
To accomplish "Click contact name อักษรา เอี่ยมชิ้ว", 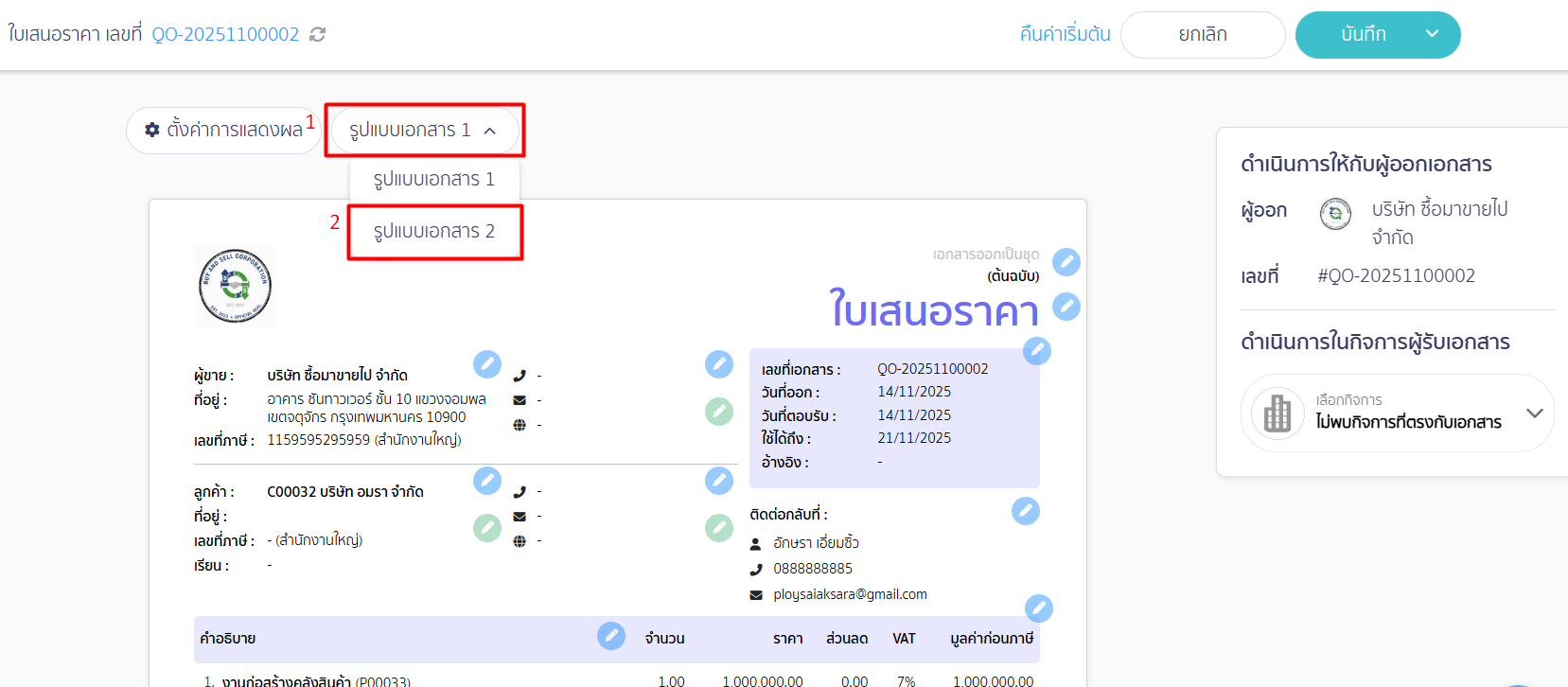I will [816, 543].
